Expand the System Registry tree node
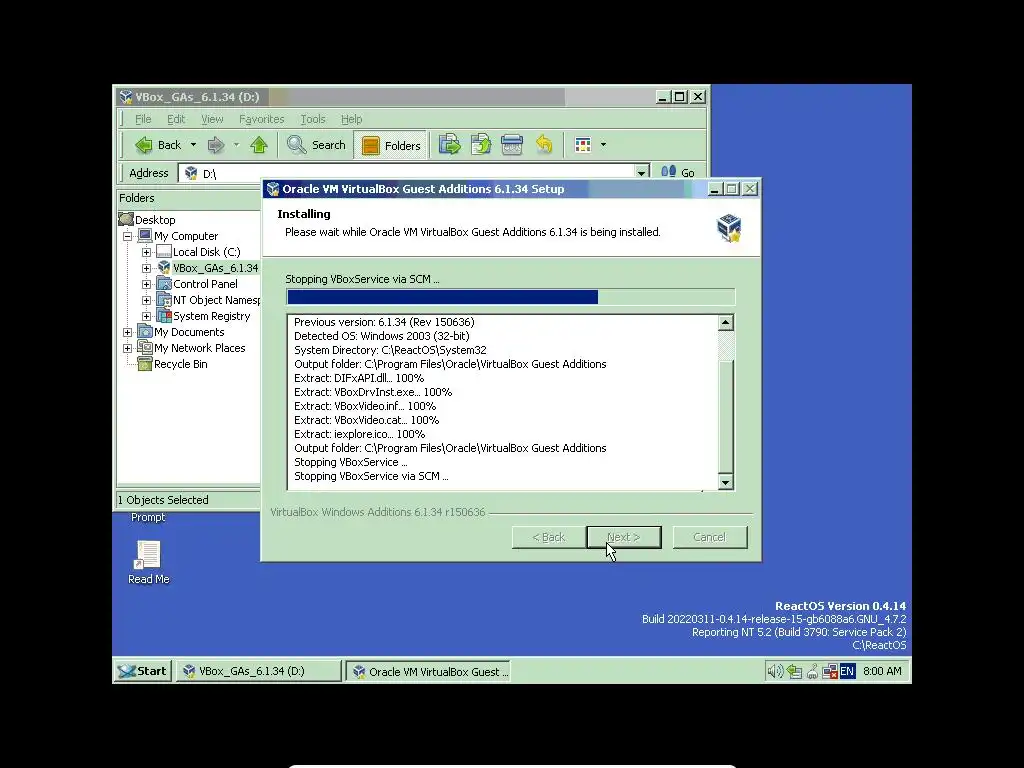The width and height of the screenshot is (1024, 768). point(146,316)
